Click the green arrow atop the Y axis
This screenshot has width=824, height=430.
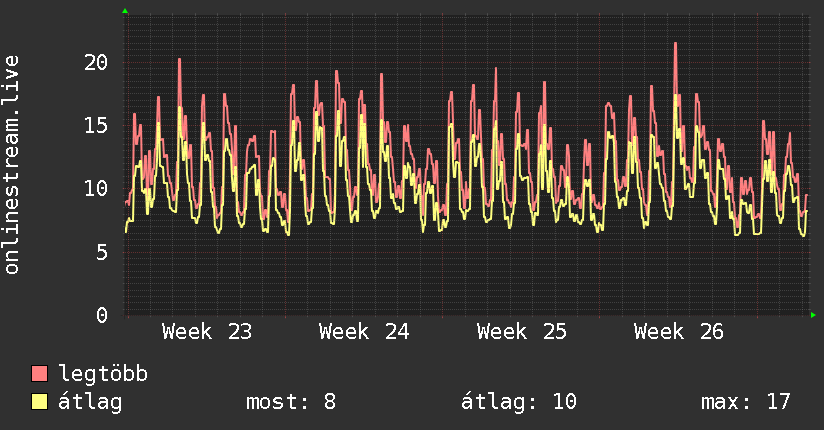click(x=125, y=11)
